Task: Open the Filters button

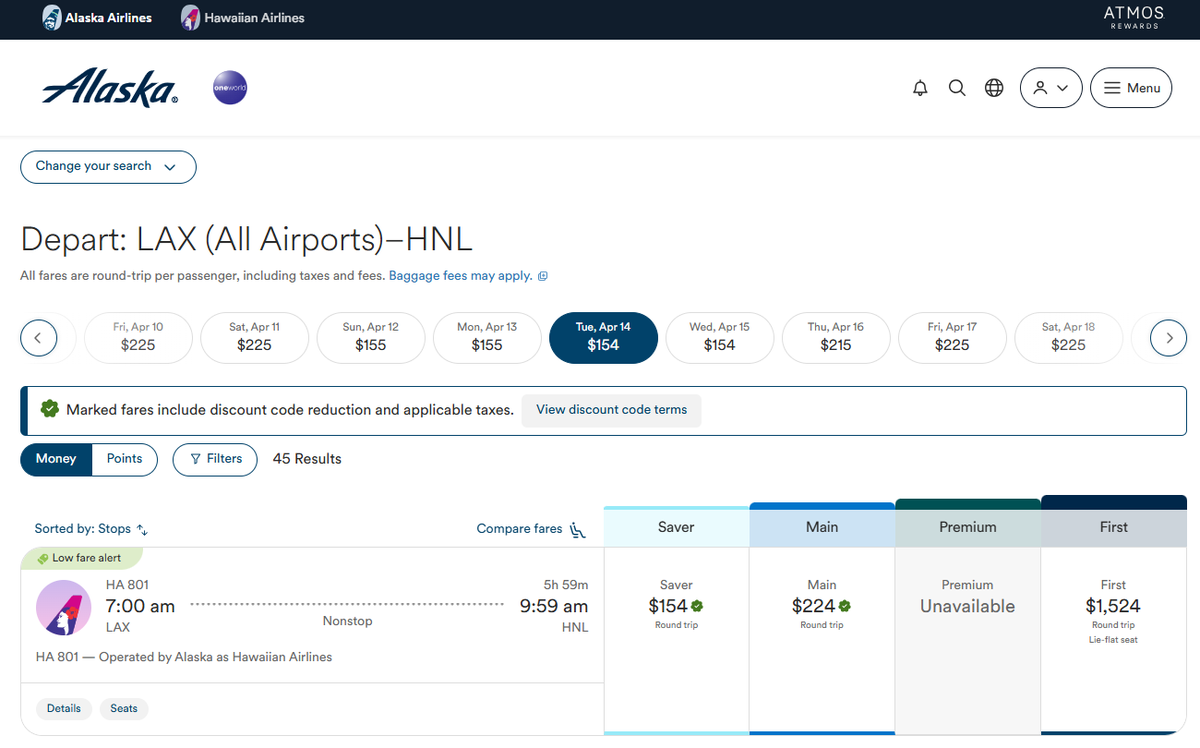Action: coord(215,459)
